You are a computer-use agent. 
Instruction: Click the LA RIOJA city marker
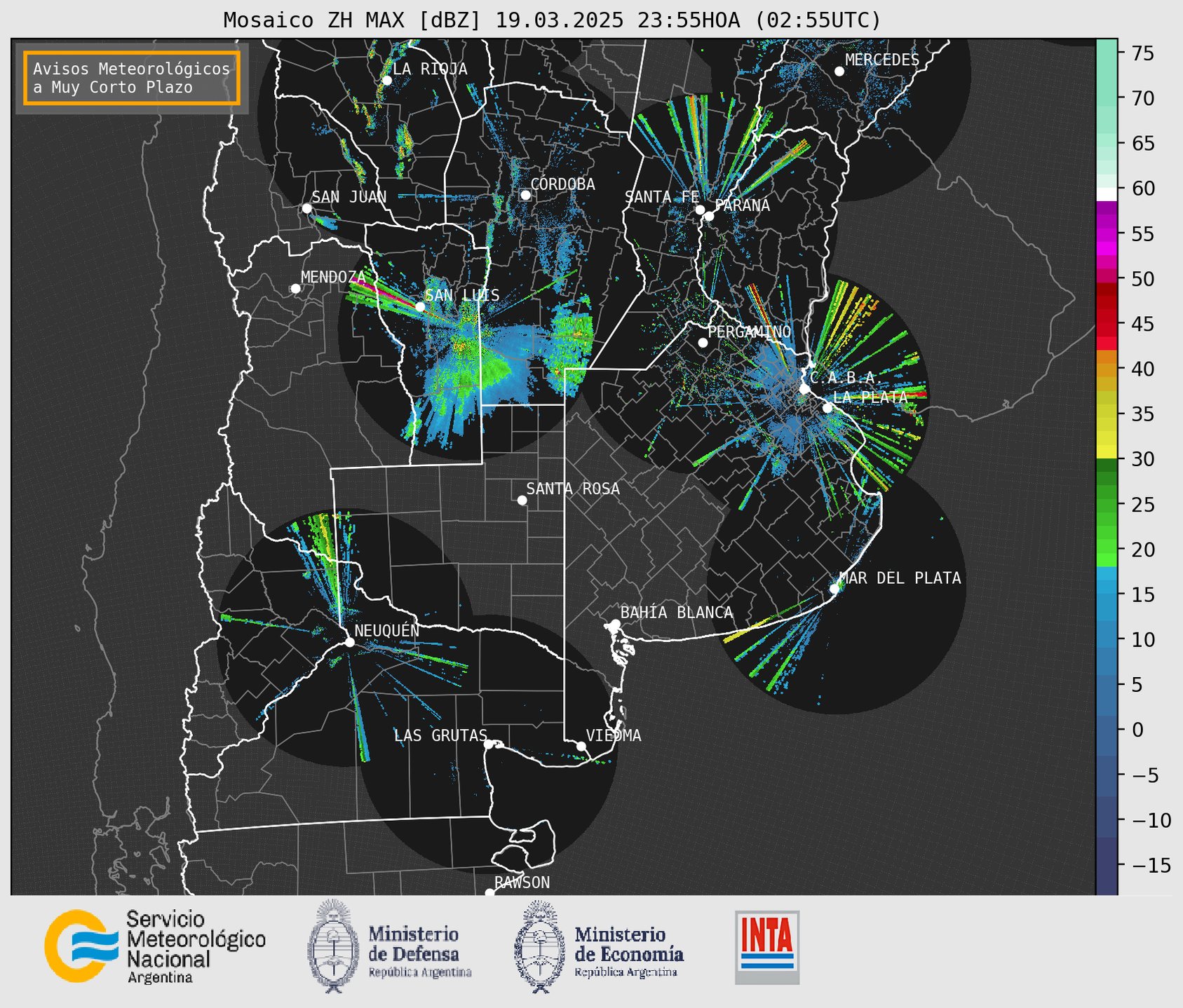pyautogui.click(x=386, y=81)
